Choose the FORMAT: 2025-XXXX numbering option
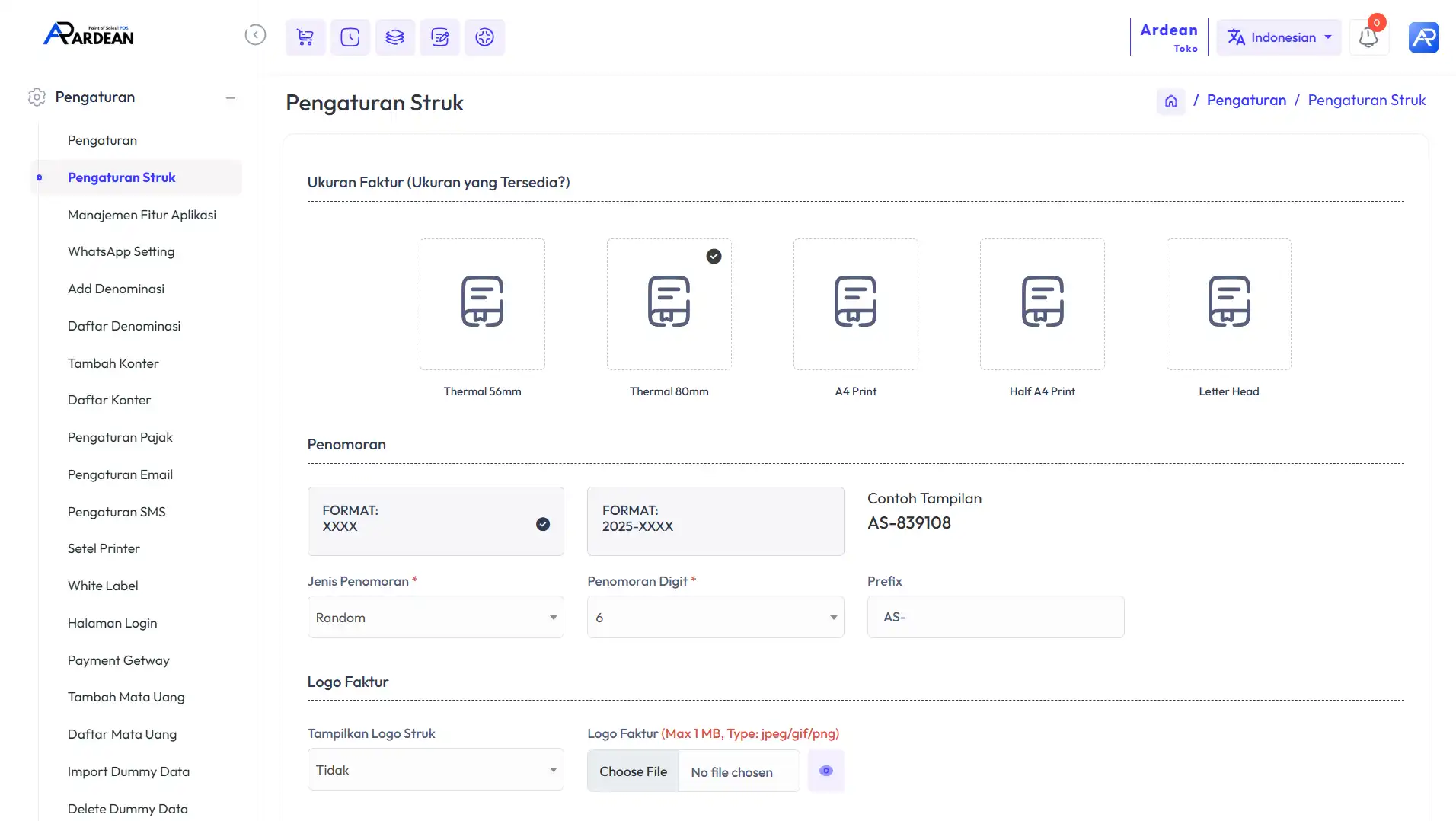This screenshot has width=1456, height=821. point(715,521)
